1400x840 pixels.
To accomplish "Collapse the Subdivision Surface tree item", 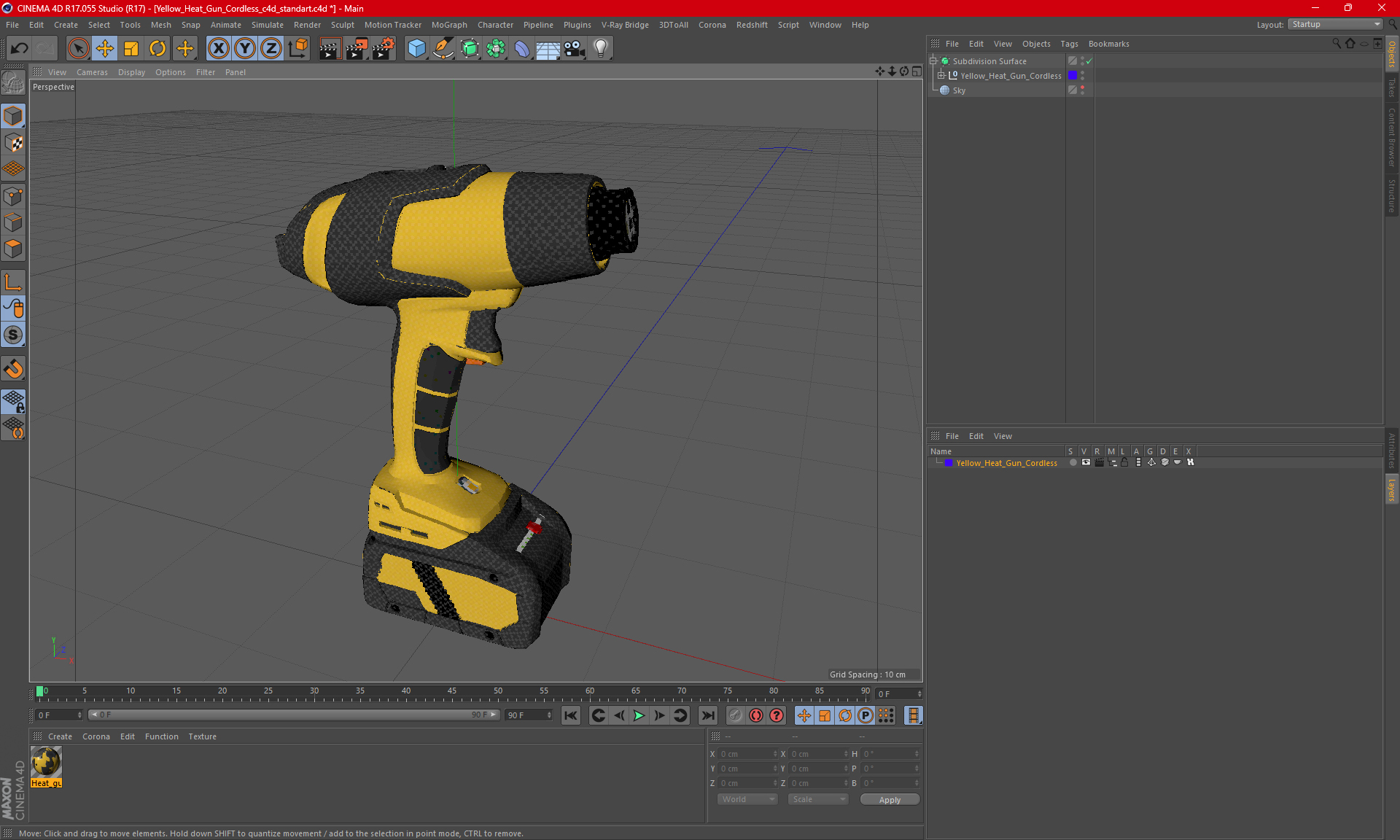I will click(933, 61).
